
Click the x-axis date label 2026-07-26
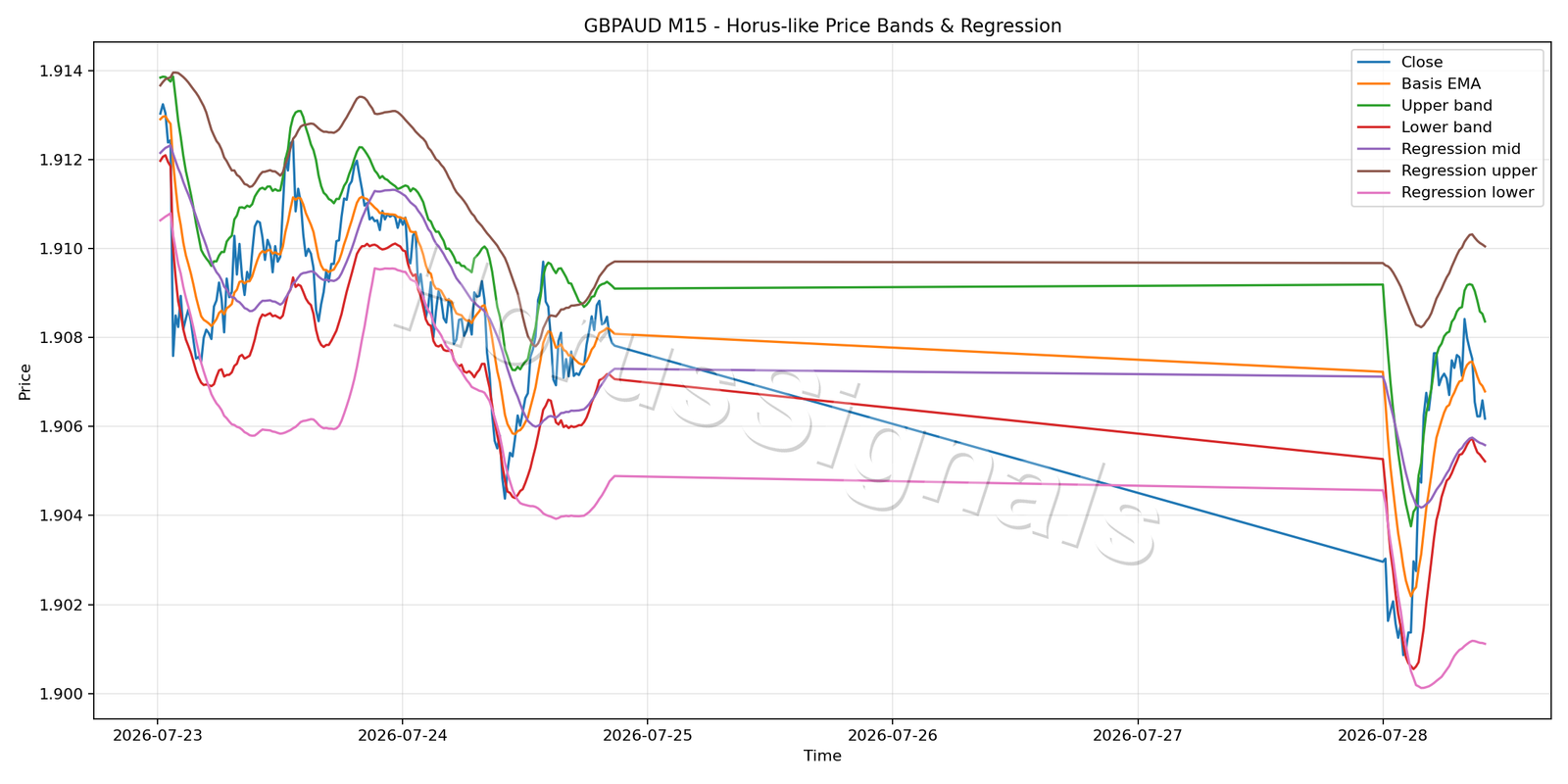pos(893,735)
